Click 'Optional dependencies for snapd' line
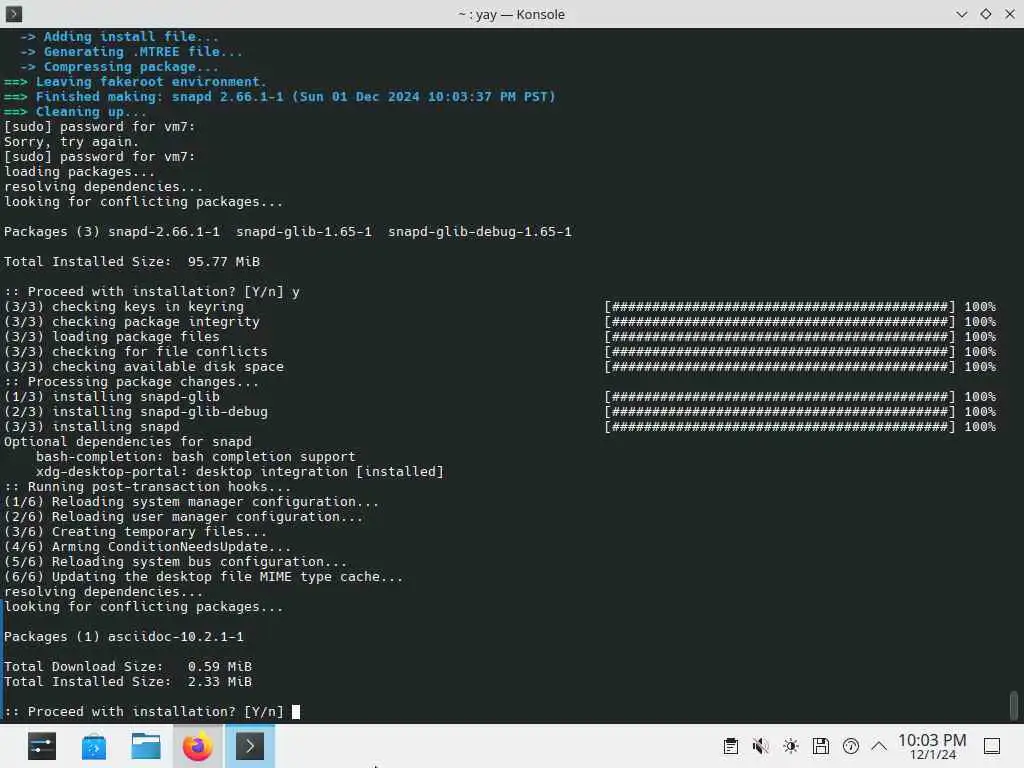Screen dimensions: 1024x768 [127, 441]
